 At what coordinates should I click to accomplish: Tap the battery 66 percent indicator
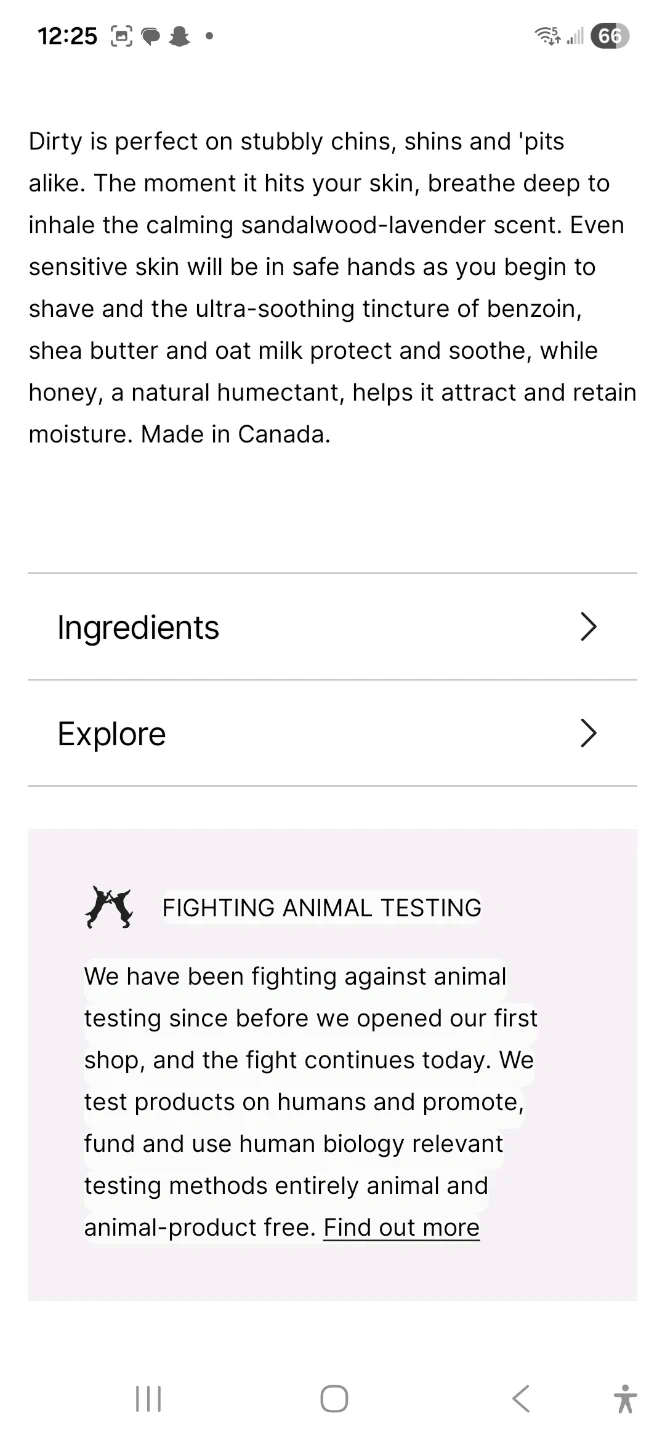point(609,37)
